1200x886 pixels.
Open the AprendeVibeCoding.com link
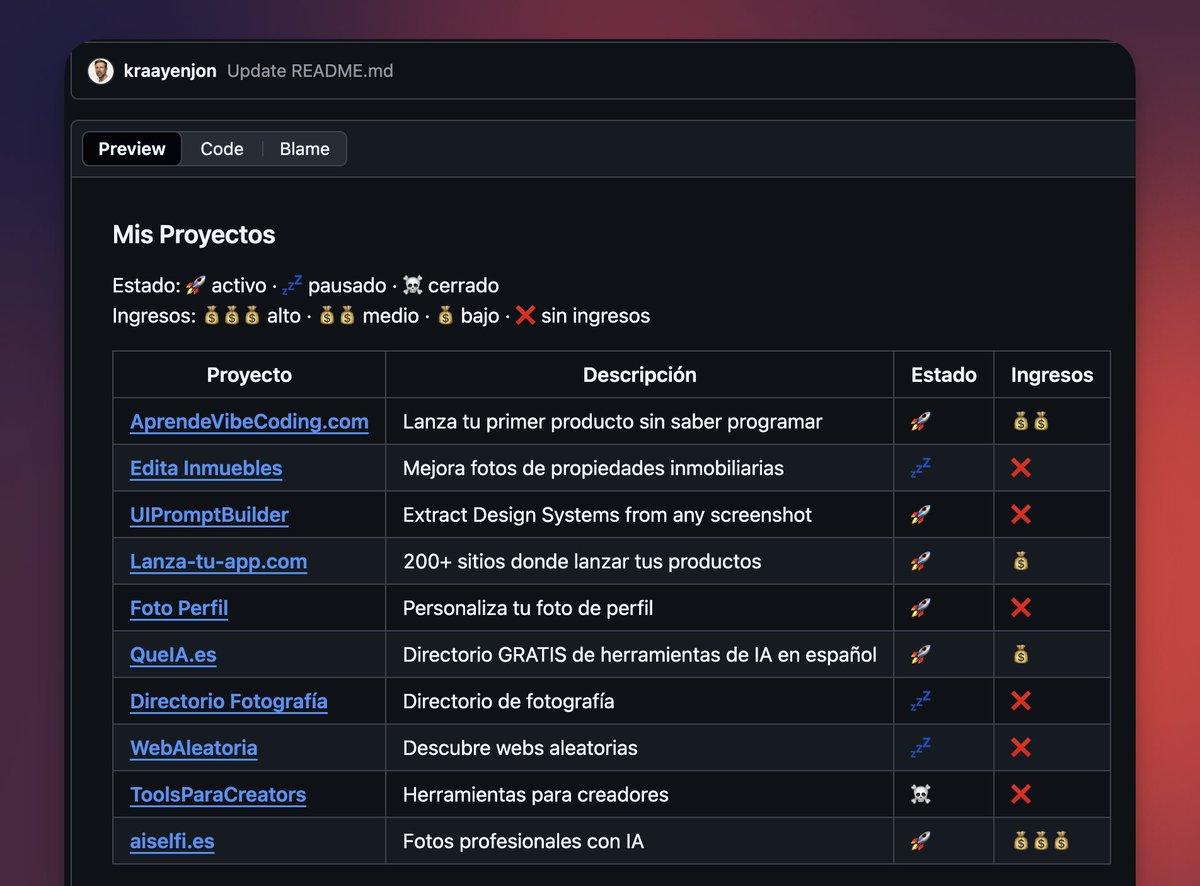tap(249, 422)
